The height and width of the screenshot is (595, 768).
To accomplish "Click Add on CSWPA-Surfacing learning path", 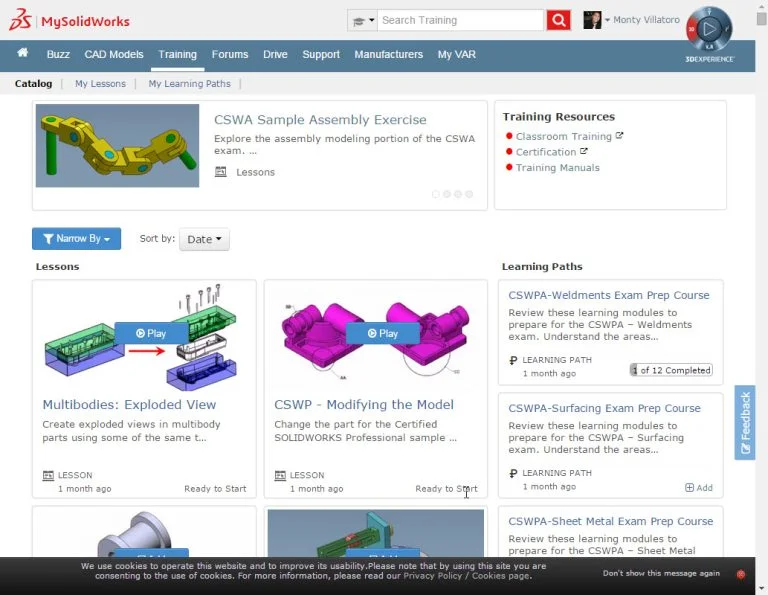I will click(699, 488).
